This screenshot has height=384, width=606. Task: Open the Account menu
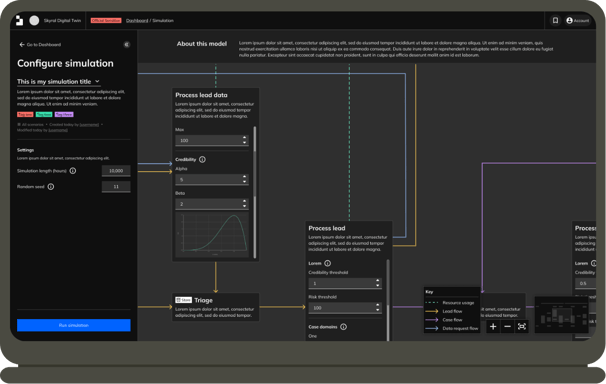pos(578,20)
